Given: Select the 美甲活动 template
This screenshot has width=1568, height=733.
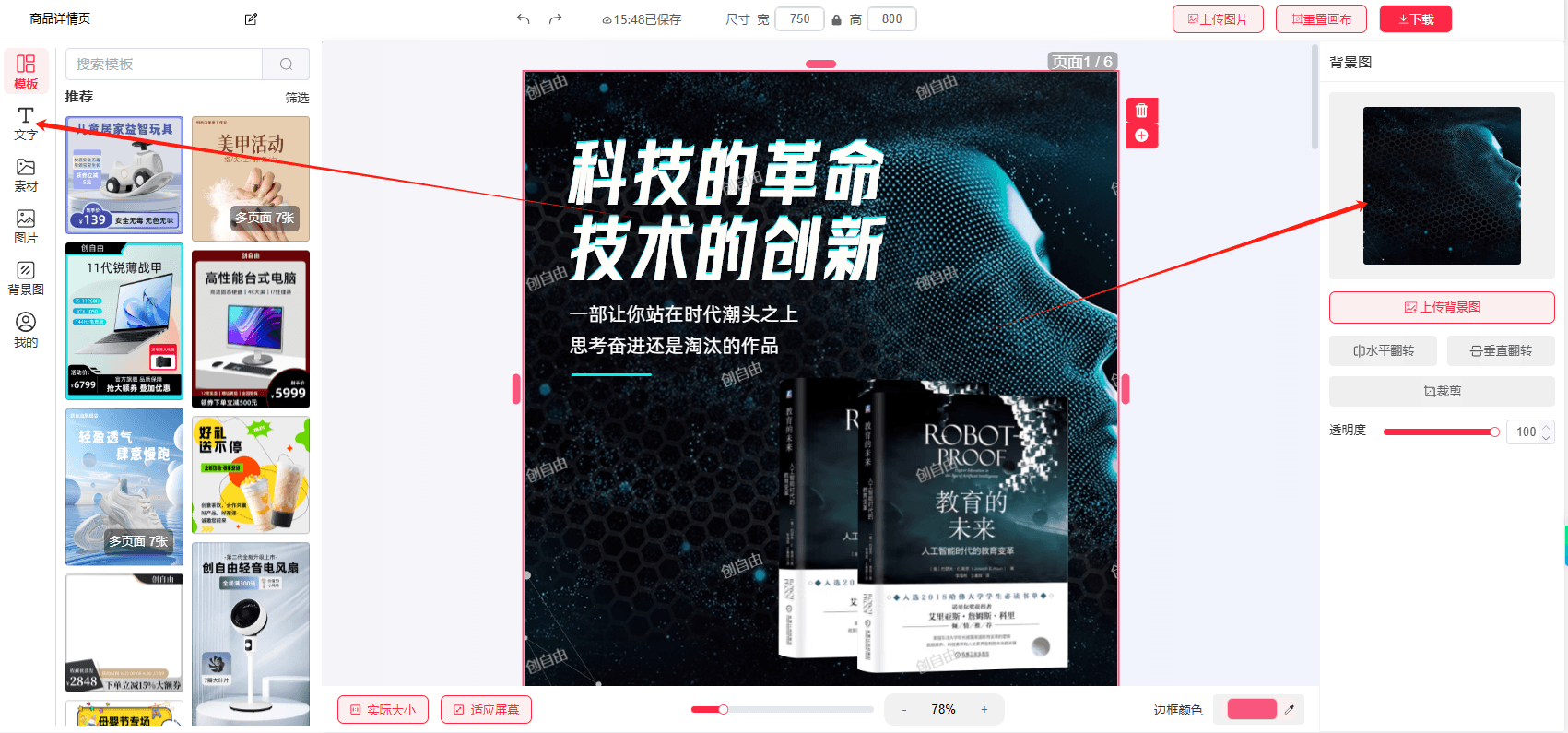Looking at the screenshot, I should point(251,179).
